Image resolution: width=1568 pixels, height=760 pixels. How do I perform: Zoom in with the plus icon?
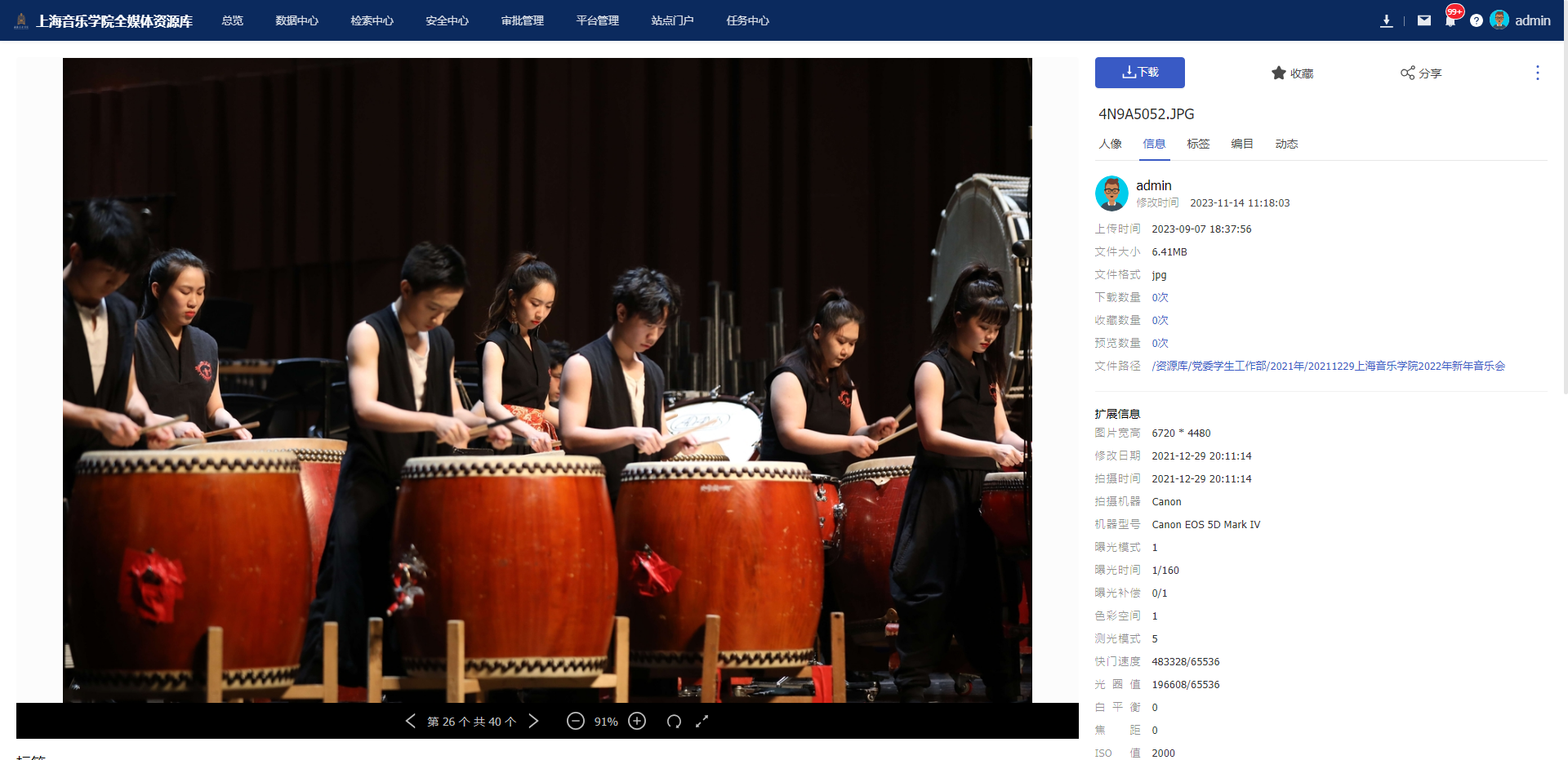click(x=637, y=721)
